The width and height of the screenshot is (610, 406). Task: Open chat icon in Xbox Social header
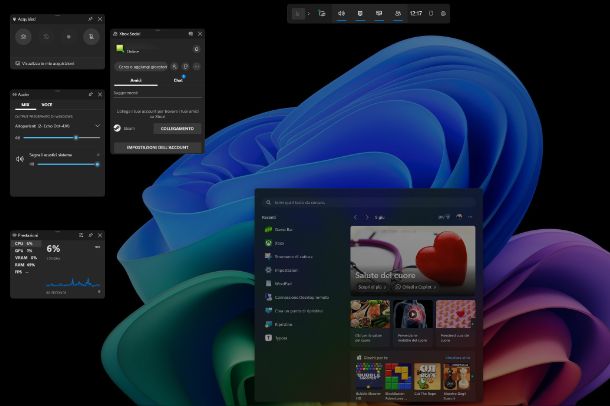pyautogui.click(x=191, y=34)
